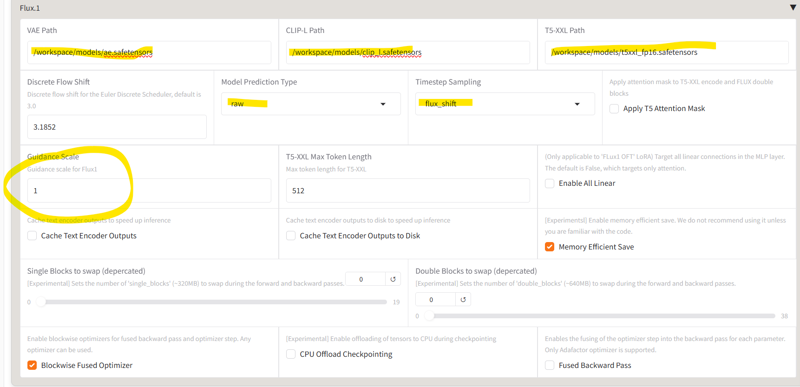Click the CLIP-L Path input field

408,53
